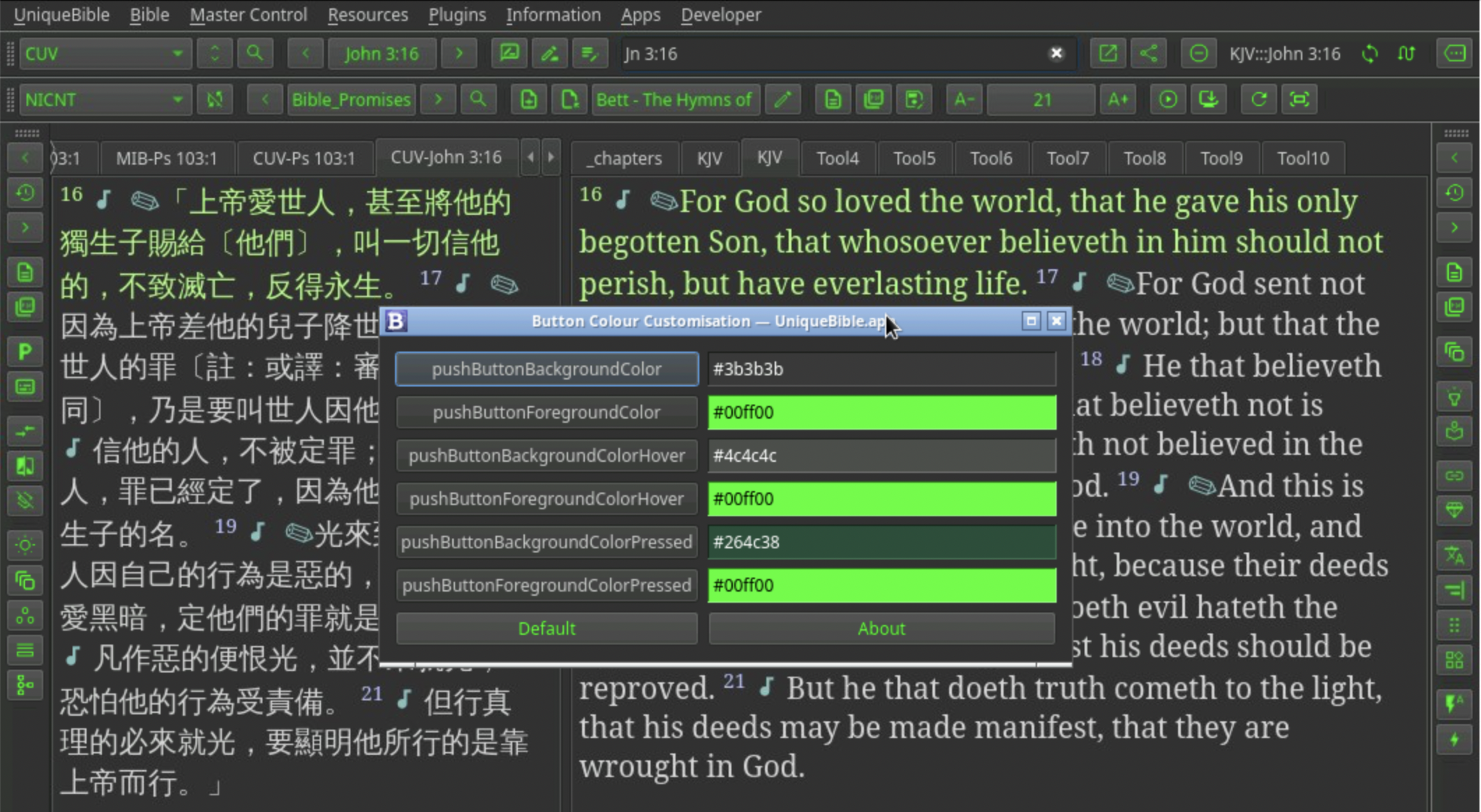Open the 'P' icon in left sidebar

pos(25,352)
